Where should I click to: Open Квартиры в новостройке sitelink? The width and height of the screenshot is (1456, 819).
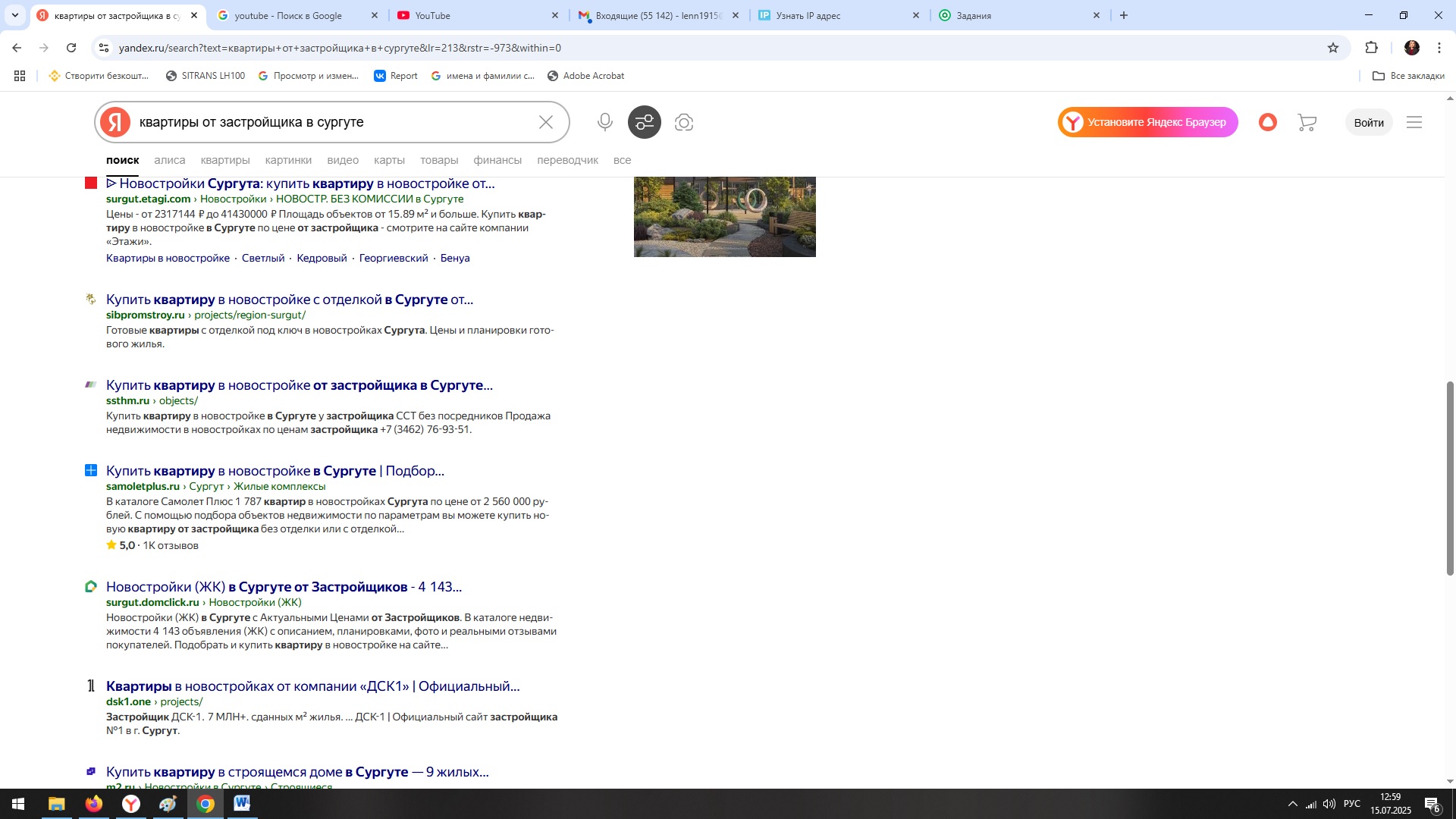click(x=168, y=258)
